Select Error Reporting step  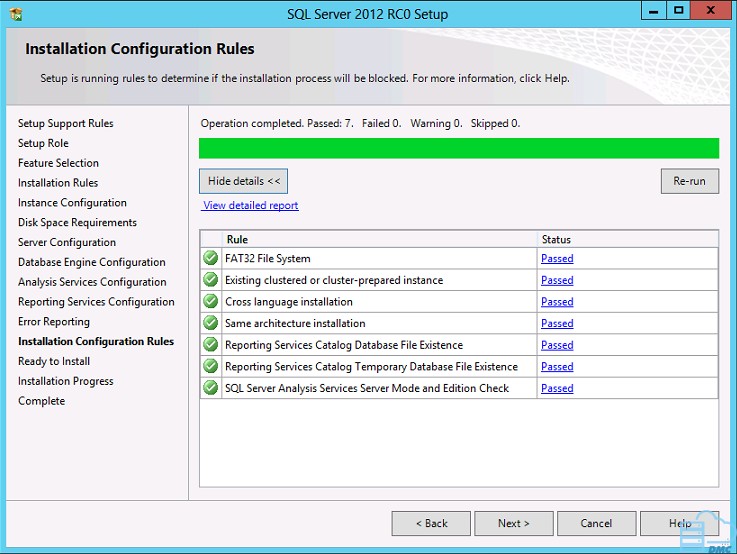54,321
